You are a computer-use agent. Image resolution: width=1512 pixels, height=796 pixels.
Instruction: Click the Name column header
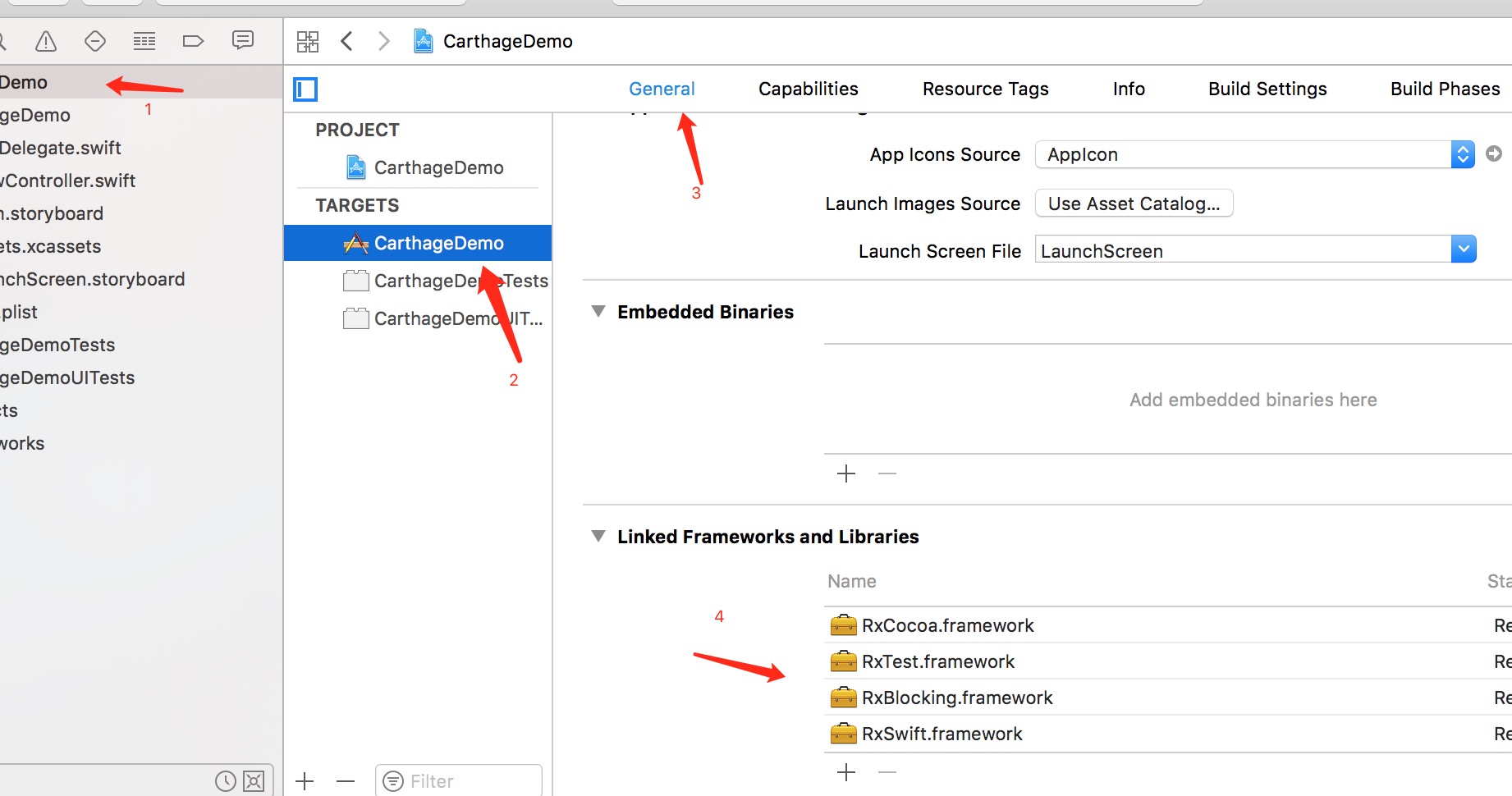coord(852,581)
